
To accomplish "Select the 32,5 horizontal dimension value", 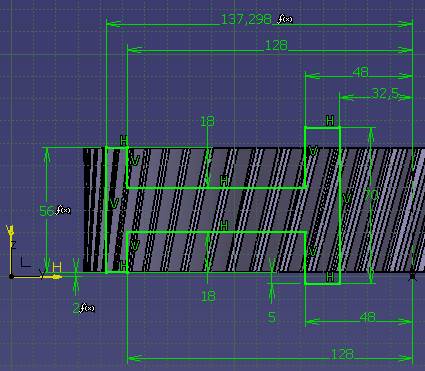I will click(385, 94).
